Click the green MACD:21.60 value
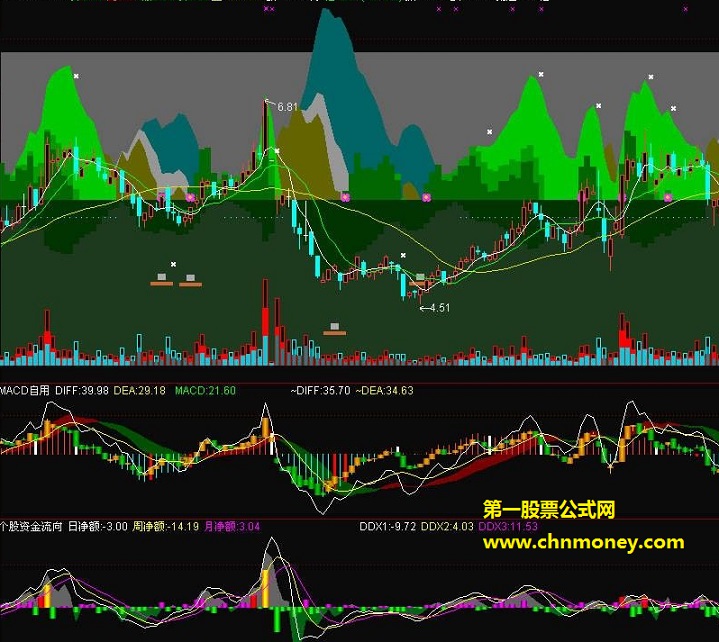The height and width of the screenshot is (642, 719). point(205,390)
